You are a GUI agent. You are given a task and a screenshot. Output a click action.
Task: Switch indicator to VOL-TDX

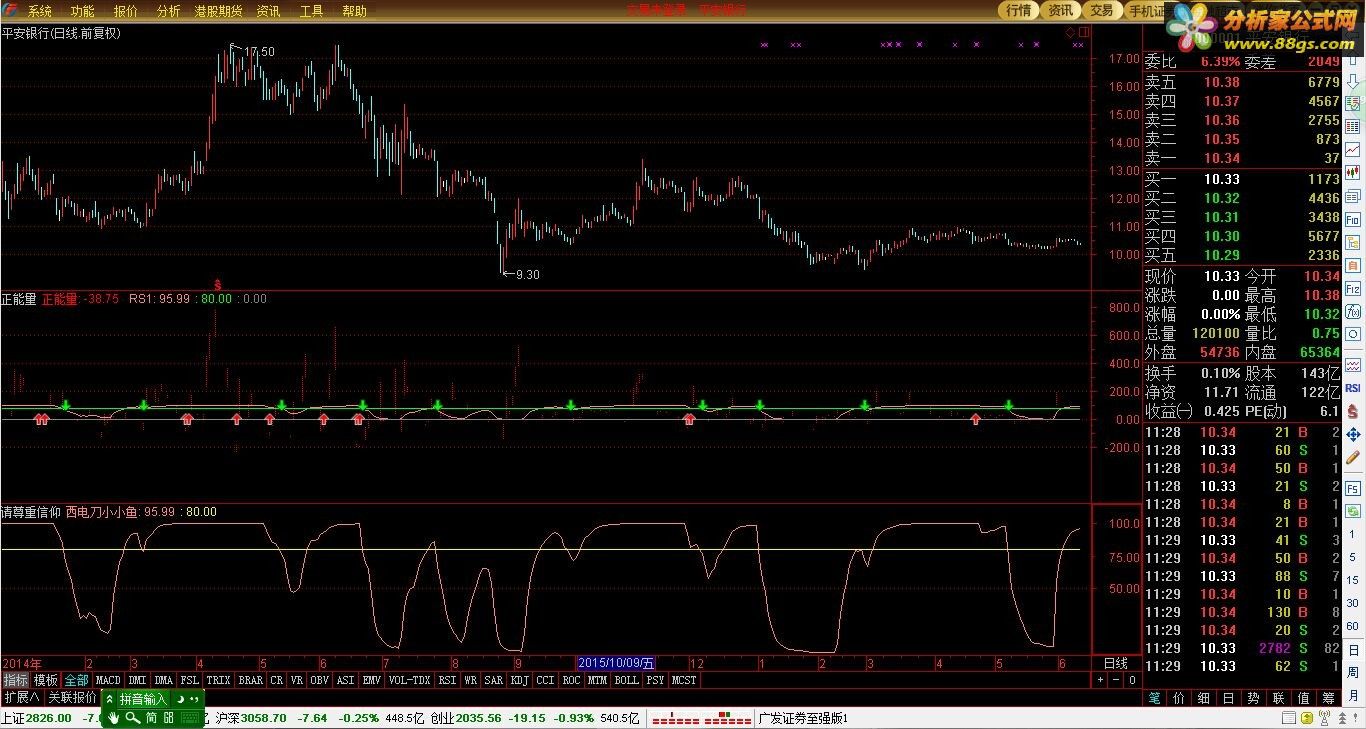click(409, 680)
